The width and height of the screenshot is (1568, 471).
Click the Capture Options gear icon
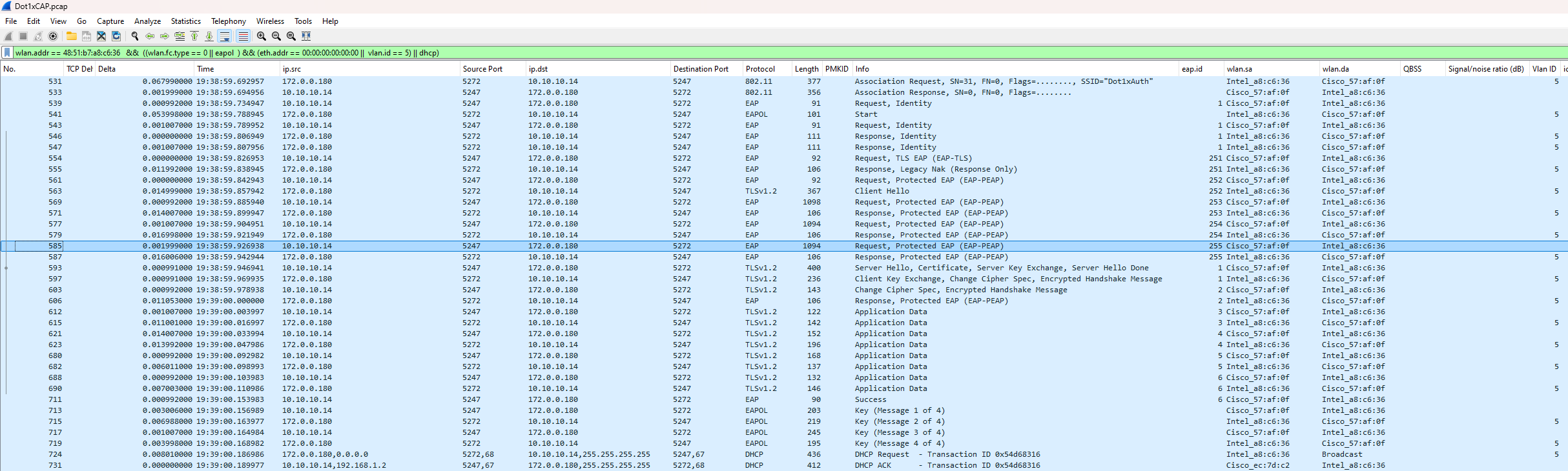tap(53, 36)
